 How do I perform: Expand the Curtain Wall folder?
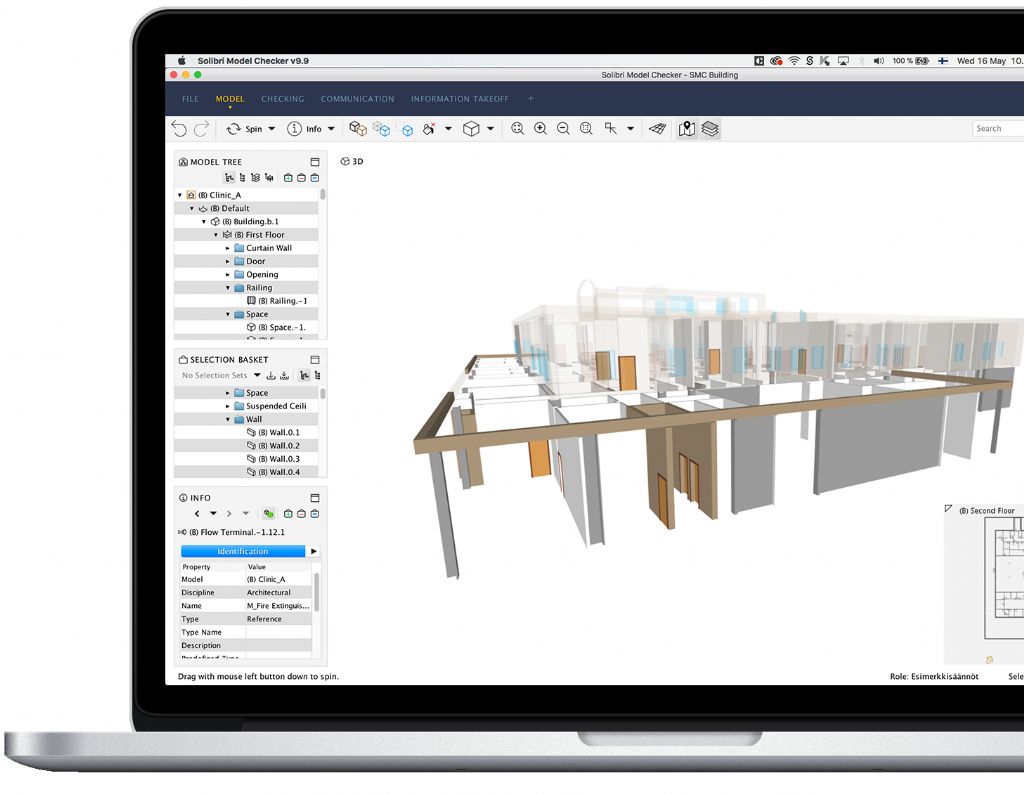pyautogui.click(x=228, y=248)
